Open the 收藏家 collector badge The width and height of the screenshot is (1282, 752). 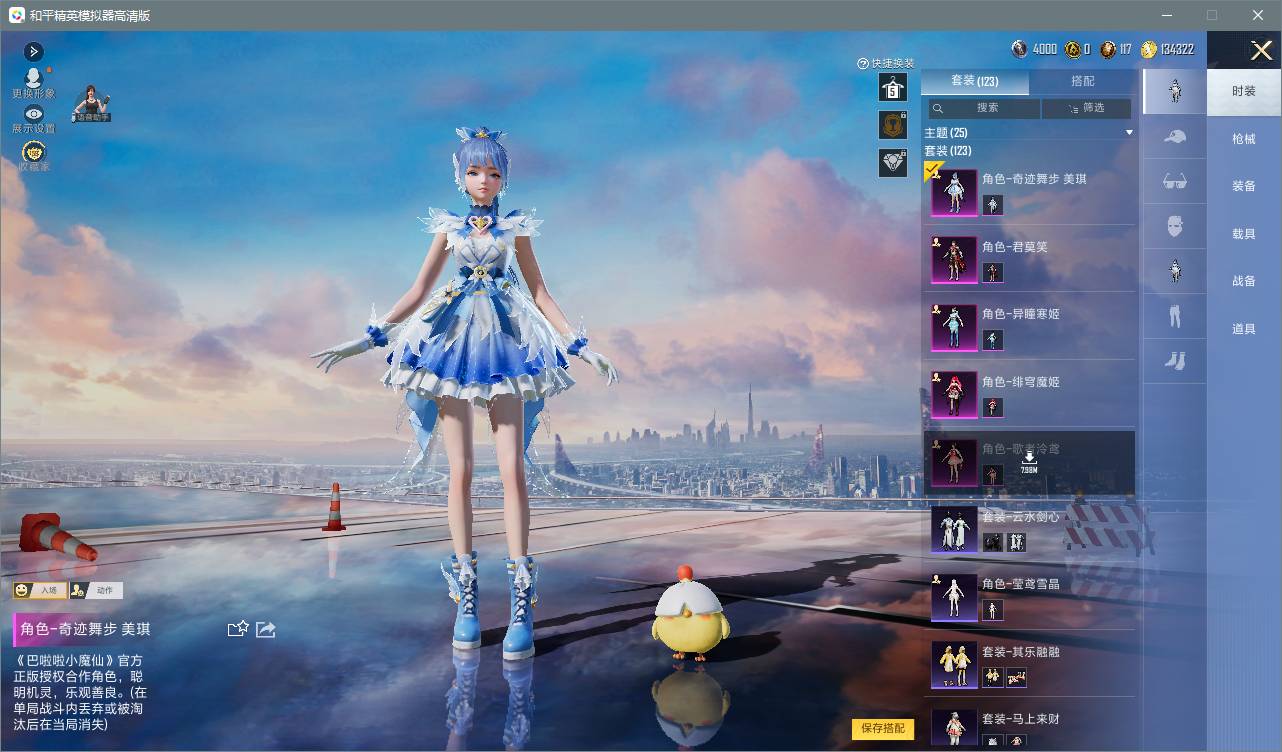(34, 156)
